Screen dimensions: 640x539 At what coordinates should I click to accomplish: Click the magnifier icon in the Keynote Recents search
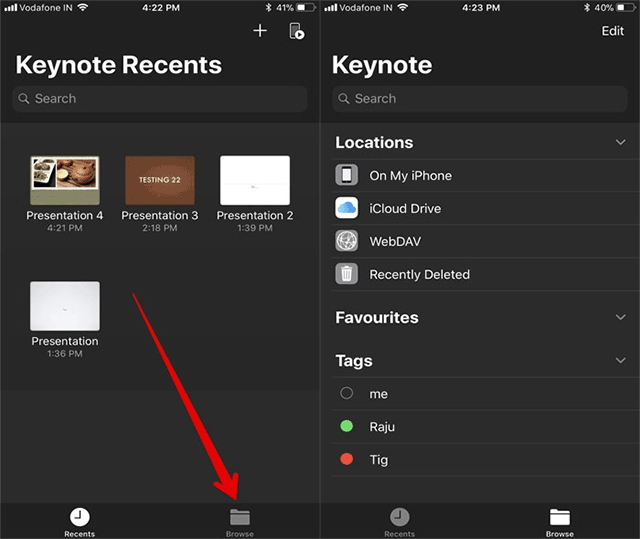[x=24, y=98]
